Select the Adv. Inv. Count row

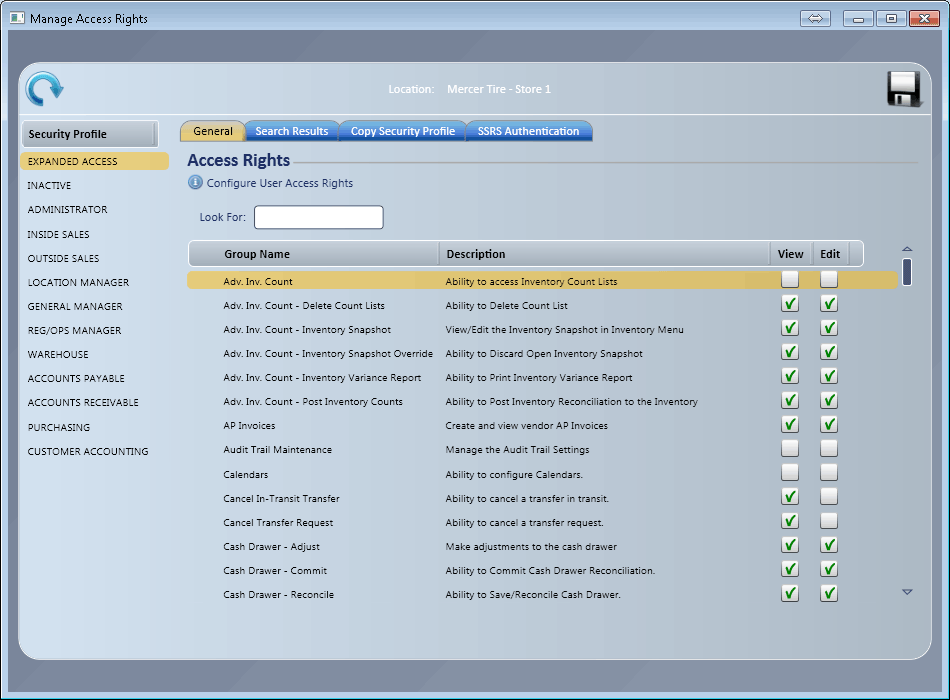point(542,281)
